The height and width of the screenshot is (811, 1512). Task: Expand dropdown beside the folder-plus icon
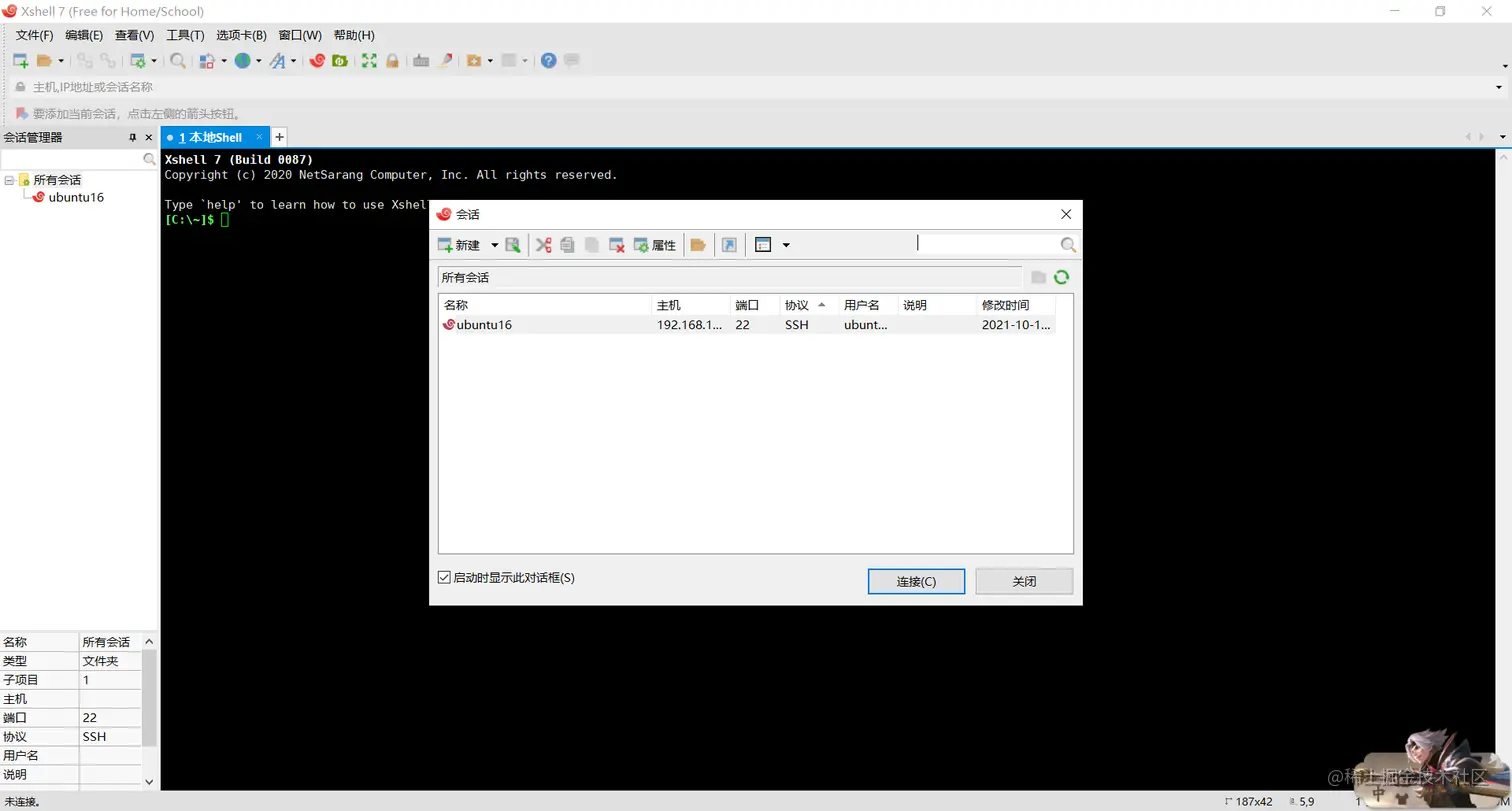[x=490, y=61]
